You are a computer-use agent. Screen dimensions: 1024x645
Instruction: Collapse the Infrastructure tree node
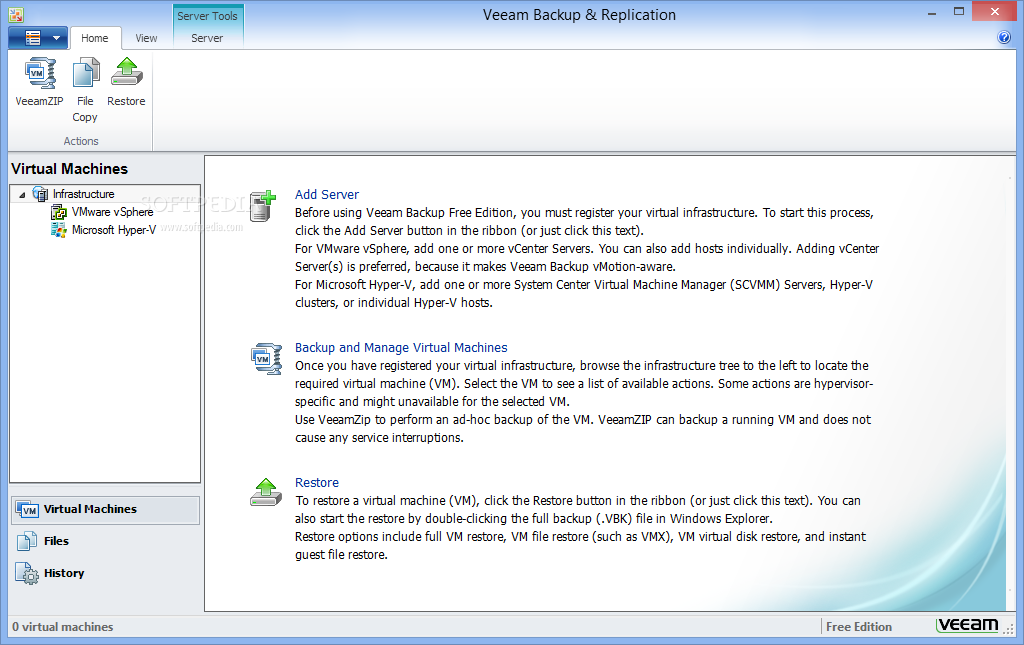click(22, 195)
